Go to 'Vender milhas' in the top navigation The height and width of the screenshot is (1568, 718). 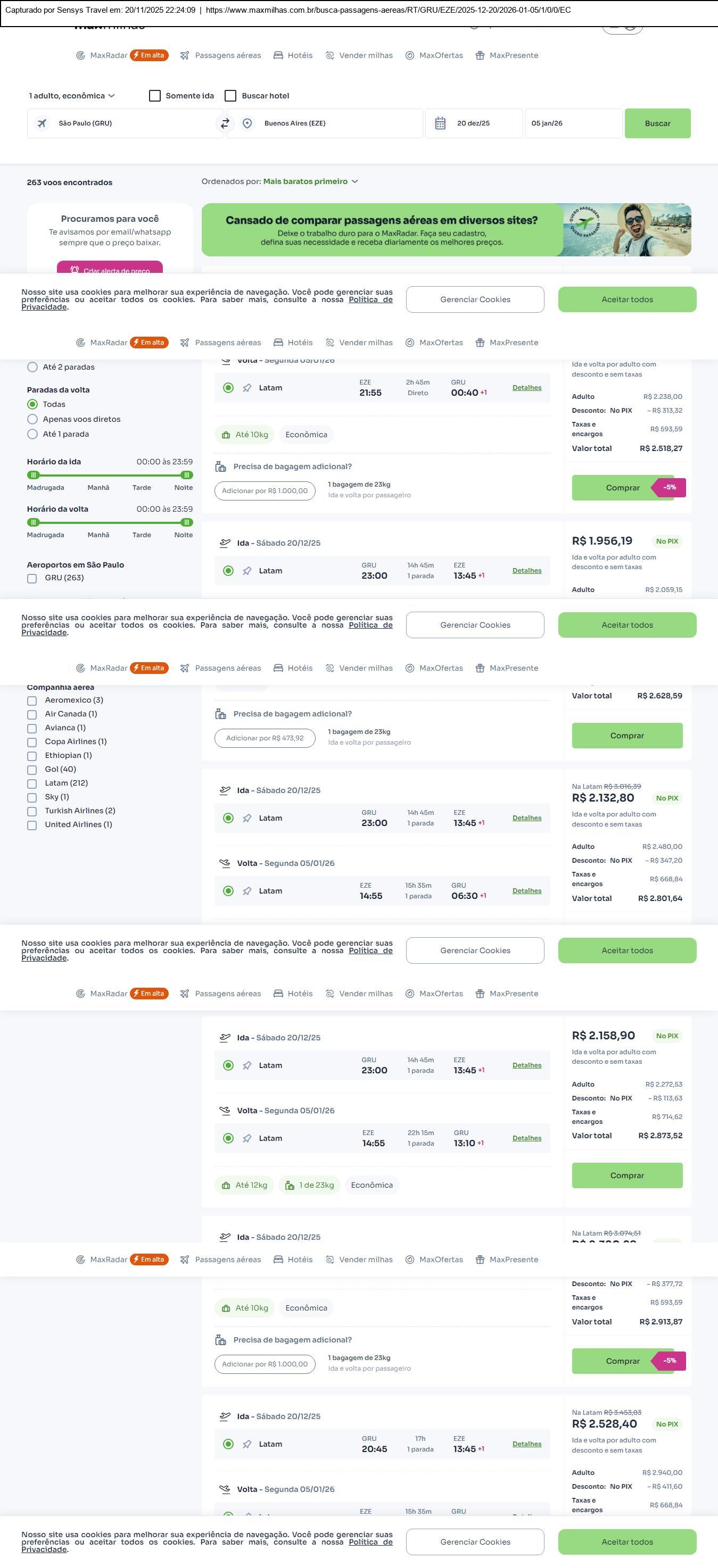359,55
